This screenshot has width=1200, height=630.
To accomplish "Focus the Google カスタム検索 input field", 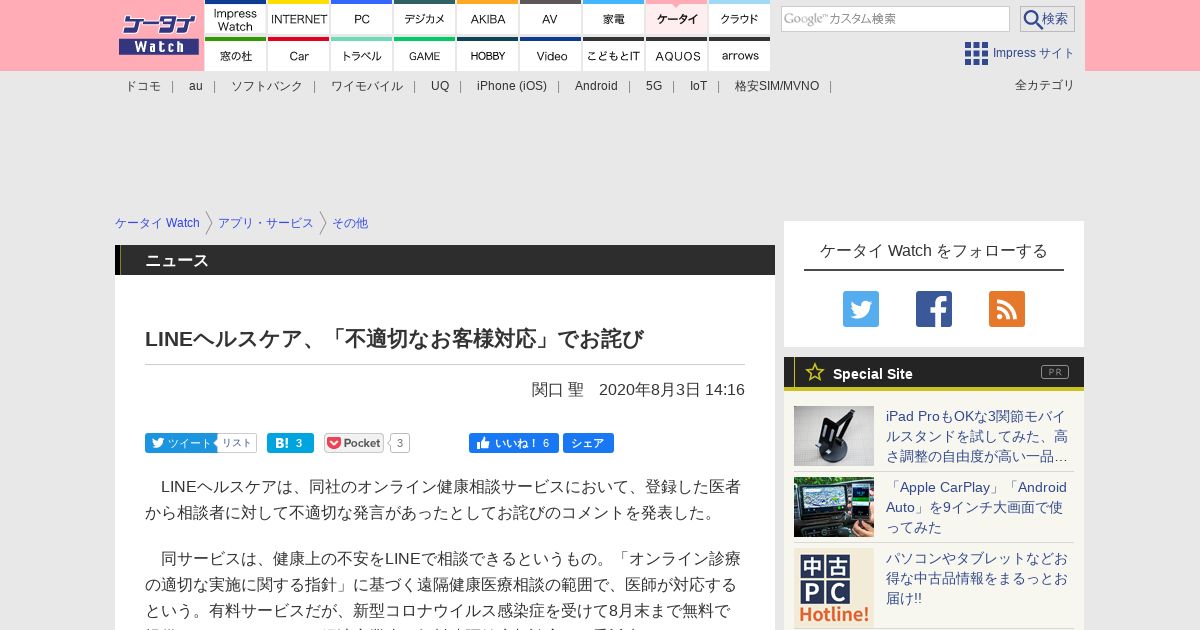I will pyautogui.click(x=895, y=19).
